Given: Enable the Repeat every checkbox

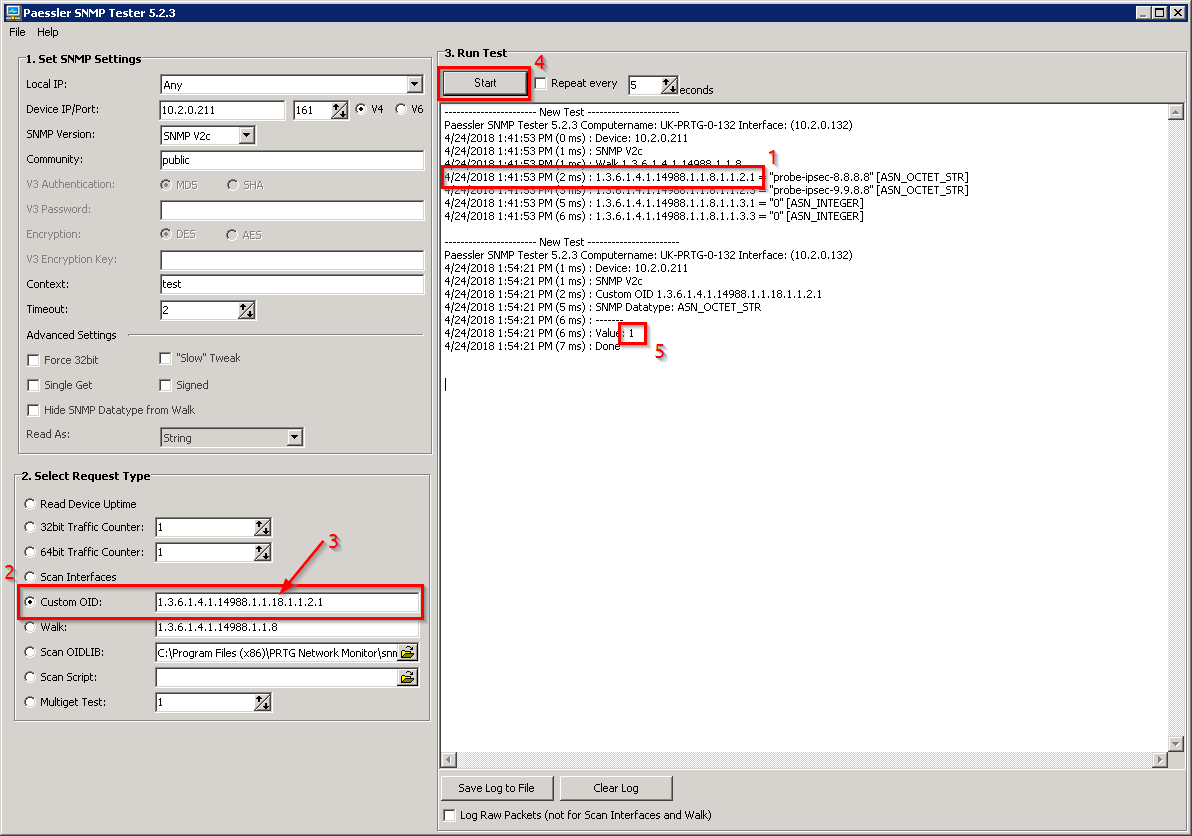Looking at the screenshot, I should coord(541,84).
